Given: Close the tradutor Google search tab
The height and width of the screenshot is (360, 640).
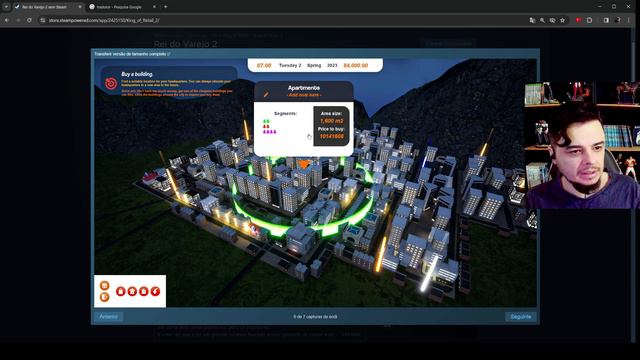Looking at the screenshot, I should (154, 7).
